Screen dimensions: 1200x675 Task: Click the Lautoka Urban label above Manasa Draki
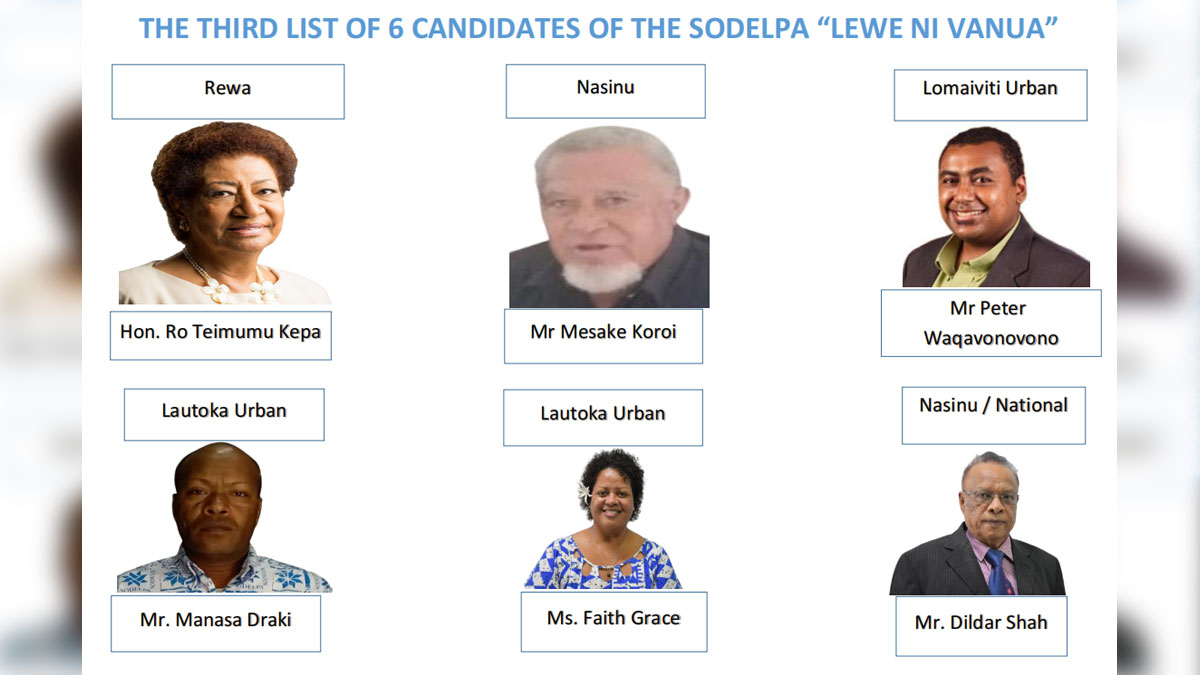[x=224, y=414]
